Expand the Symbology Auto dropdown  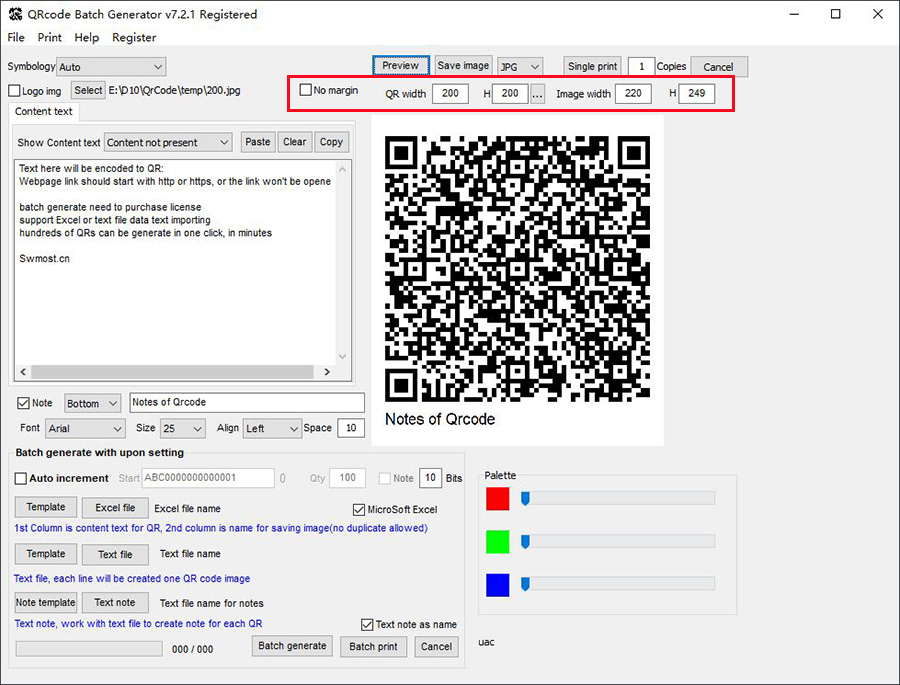coord(111,67)
